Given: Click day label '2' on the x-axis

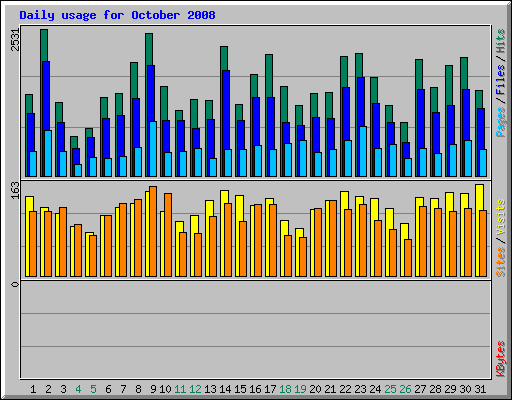Looking at the screenshot, I should click(x=48, y=389).
